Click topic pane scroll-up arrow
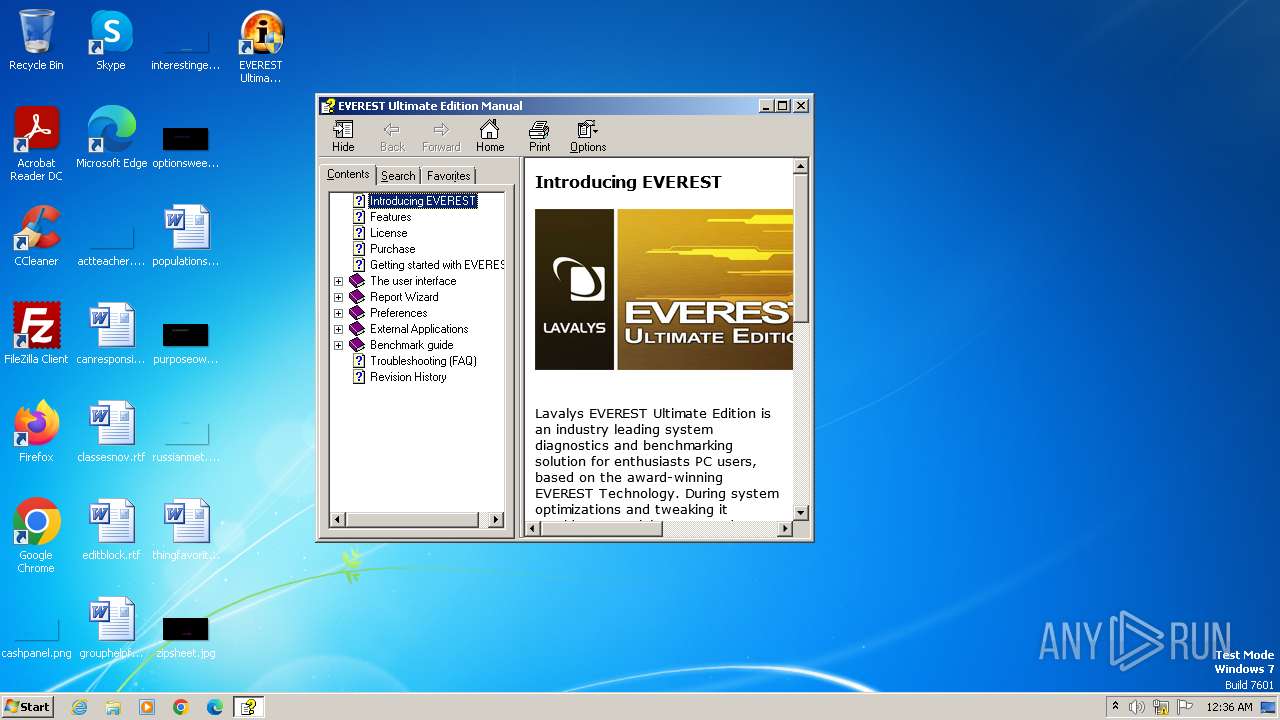The width and height of the screenshot is (1280, 720). point(800,166)
